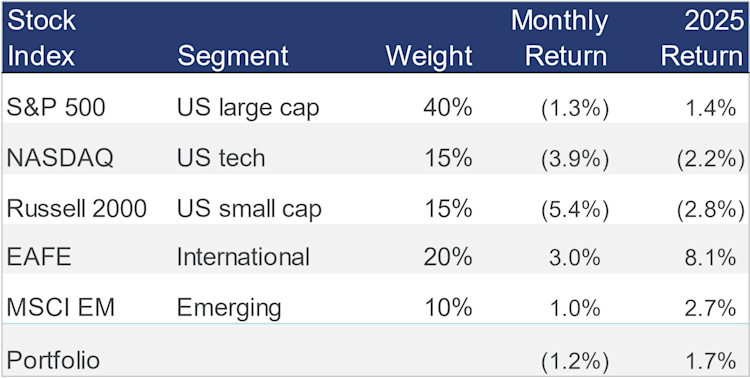Click the Weight column header
Image resolution: width=750 pixels, height=378 pixels.
(429, 56)
